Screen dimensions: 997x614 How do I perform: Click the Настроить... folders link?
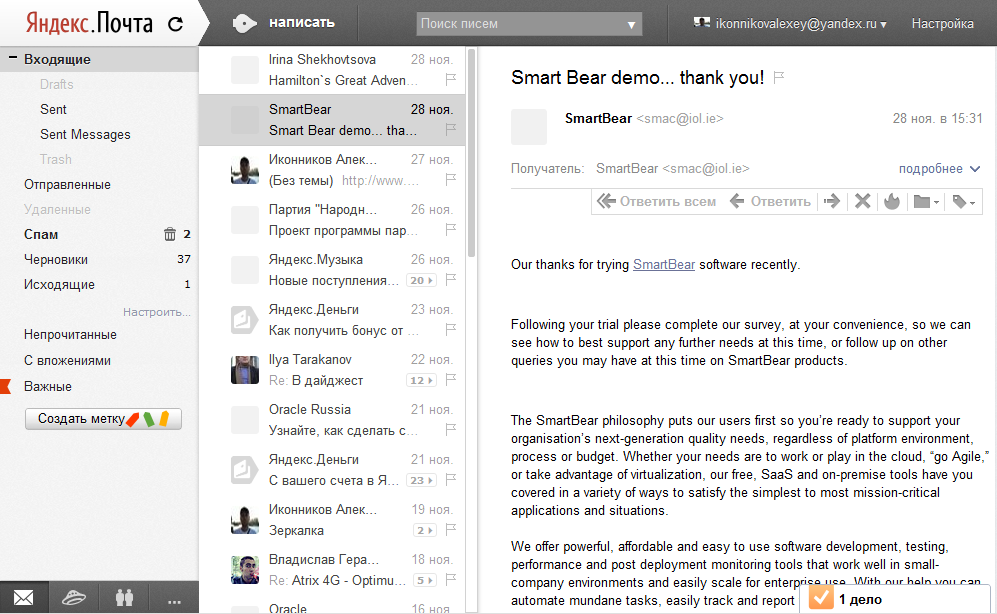(157, 312)
